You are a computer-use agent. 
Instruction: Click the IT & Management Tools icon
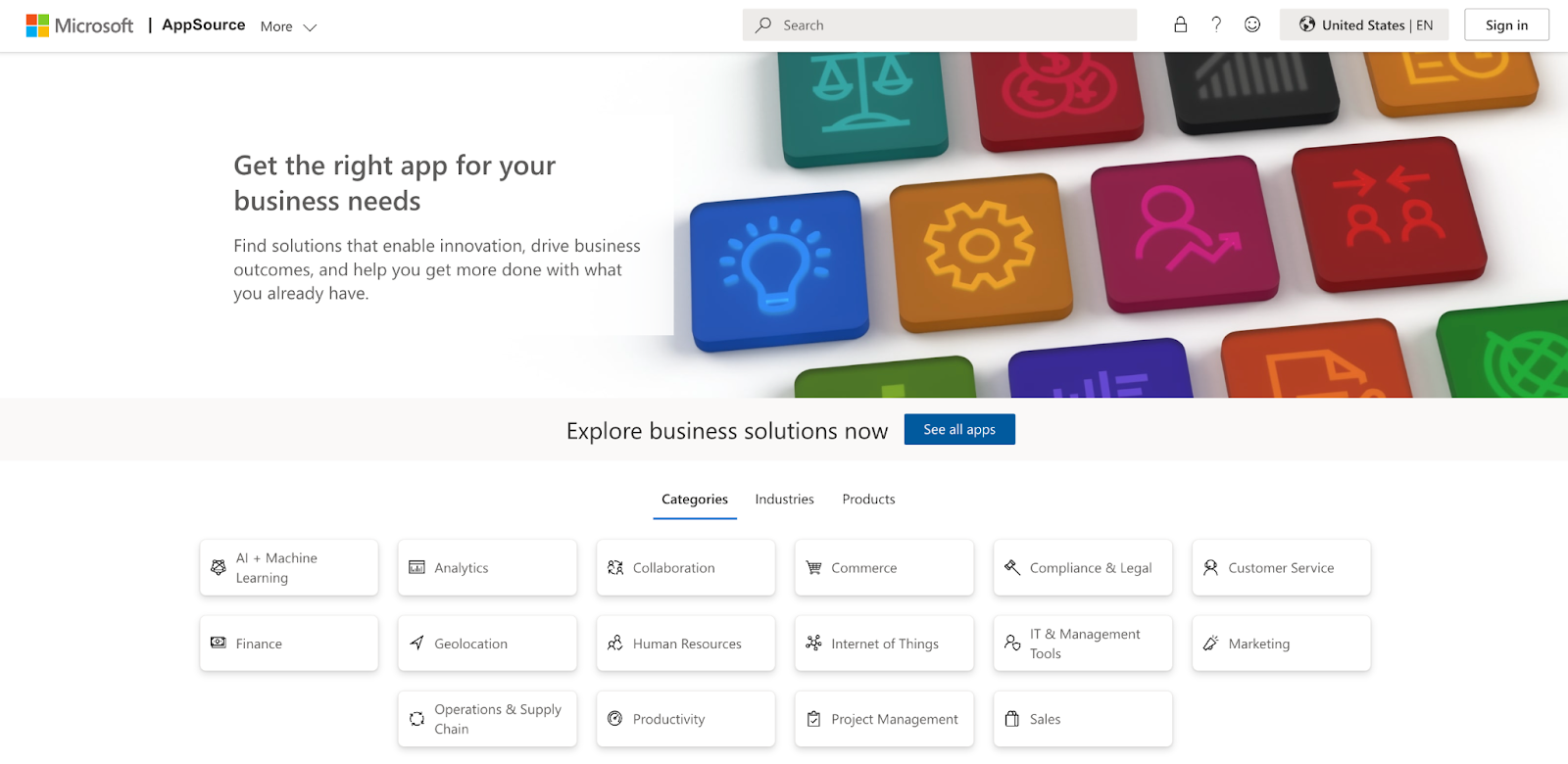click(1012, 643)
